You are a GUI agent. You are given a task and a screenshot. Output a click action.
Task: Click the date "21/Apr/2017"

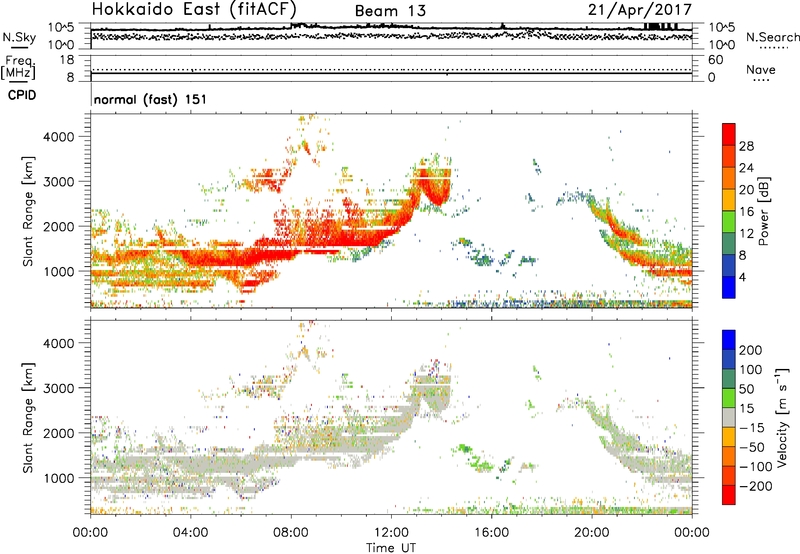click(x=640, y=10)
